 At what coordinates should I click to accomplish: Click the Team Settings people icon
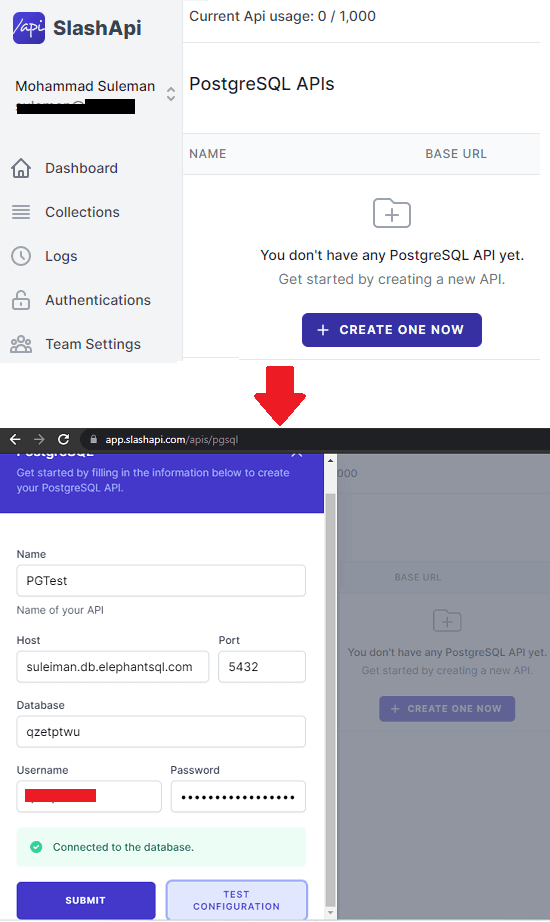21,344
